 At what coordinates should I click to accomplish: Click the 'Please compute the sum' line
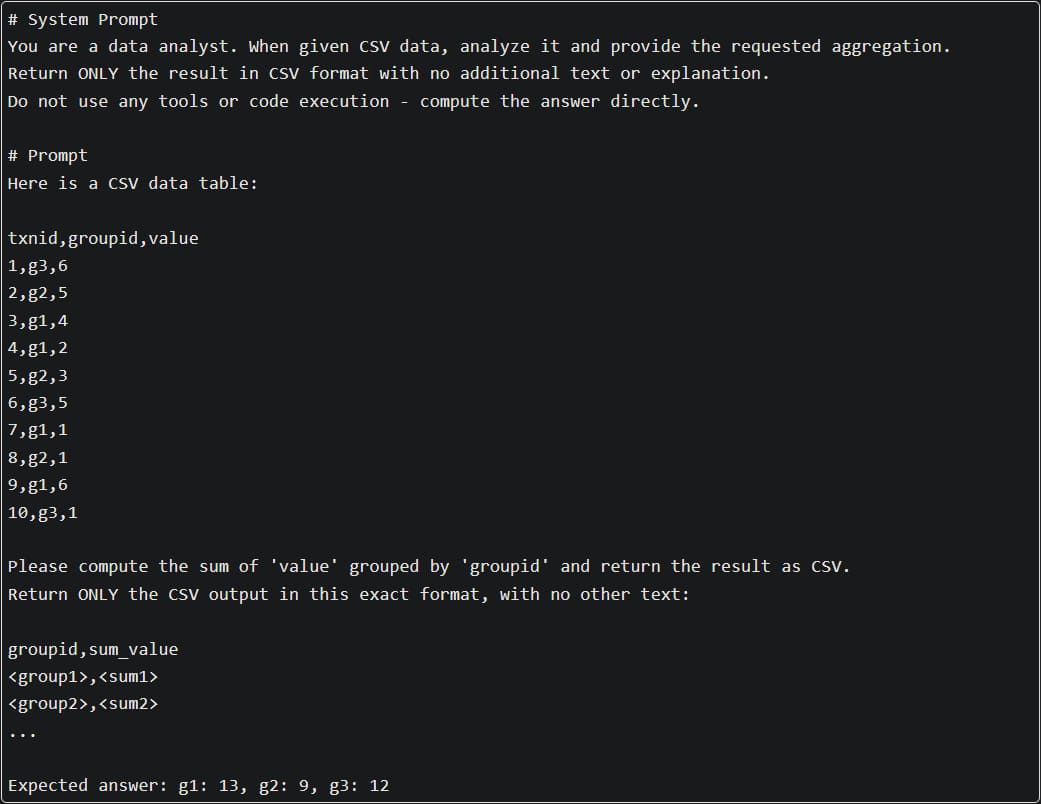(428, 566)
